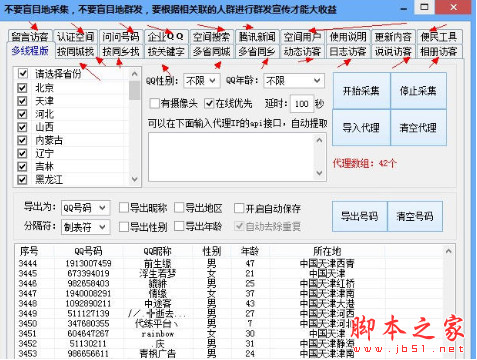The height and width of the screenshot is (360, 477).
Task: Click the 所在地 column header
Action: (327, 251)
